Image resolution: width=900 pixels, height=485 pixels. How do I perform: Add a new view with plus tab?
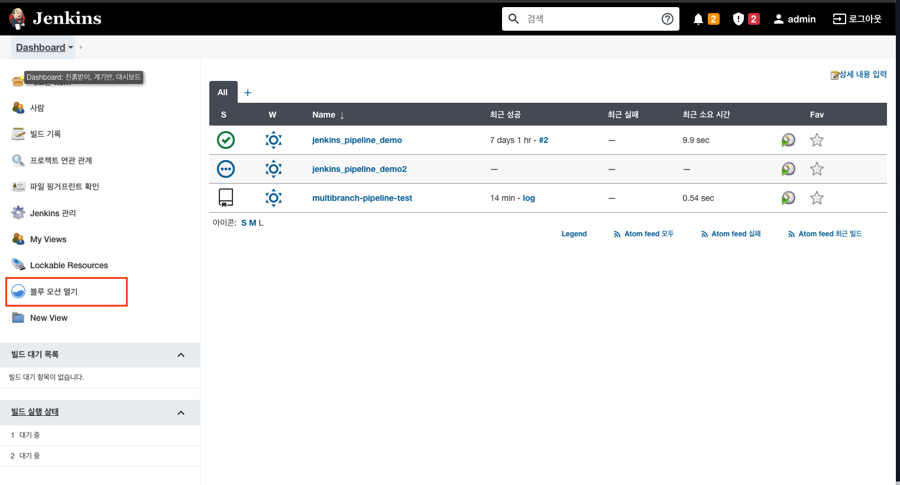[x=248, y=93]
